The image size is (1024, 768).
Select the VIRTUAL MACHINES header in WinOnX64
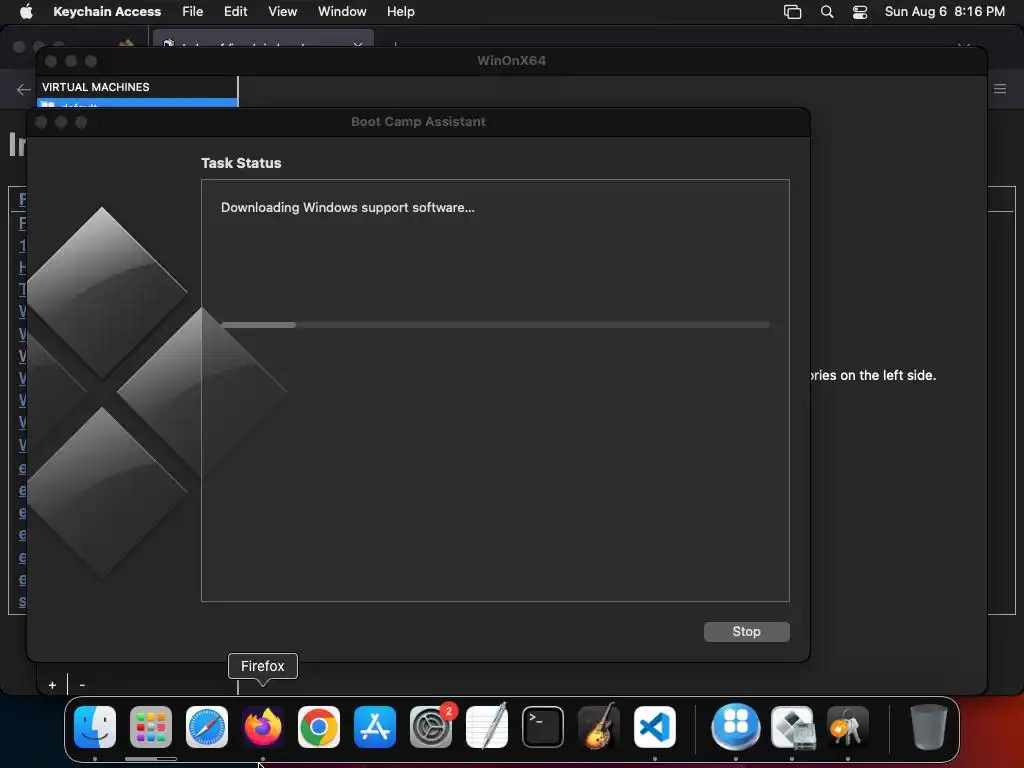pyautogui.click(x=95, y=87)
